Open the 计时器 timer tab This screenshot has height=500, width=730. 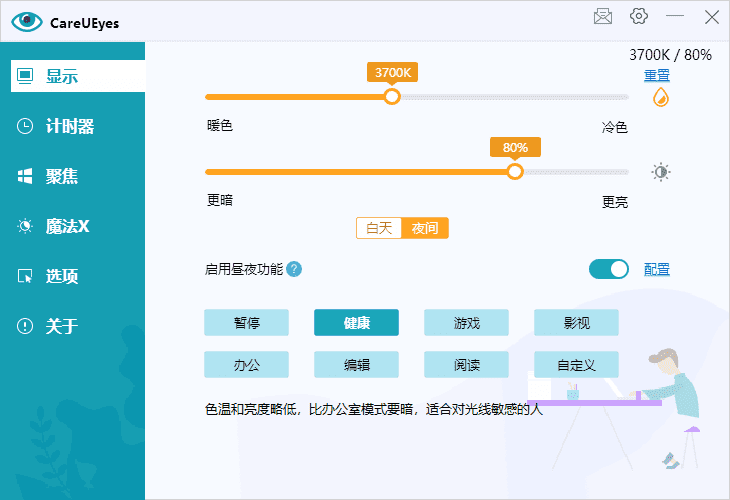pyautogui.click(x=70, y=126)
